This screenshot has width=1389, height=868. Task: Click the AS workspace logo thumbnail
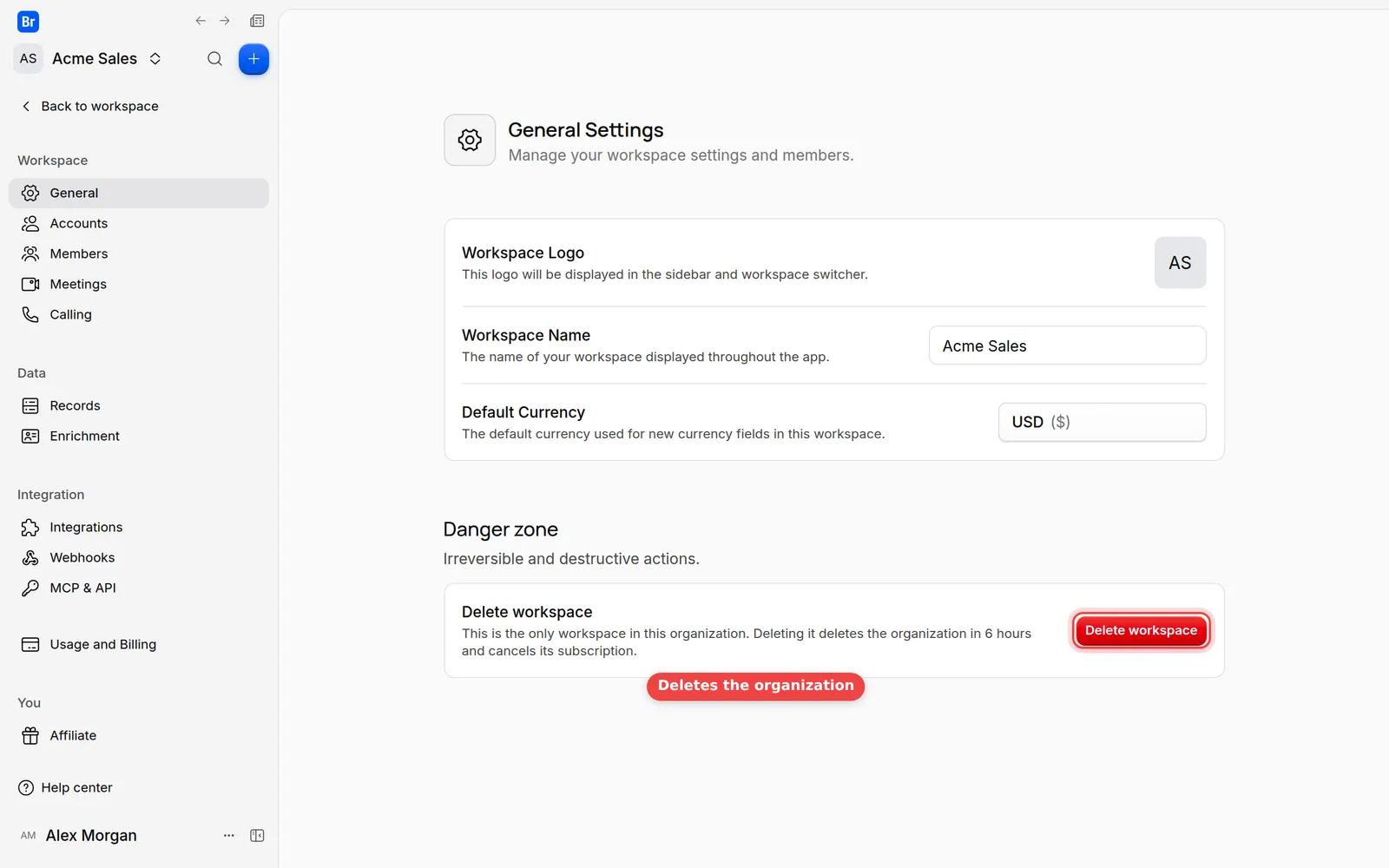click(1180, 262)
